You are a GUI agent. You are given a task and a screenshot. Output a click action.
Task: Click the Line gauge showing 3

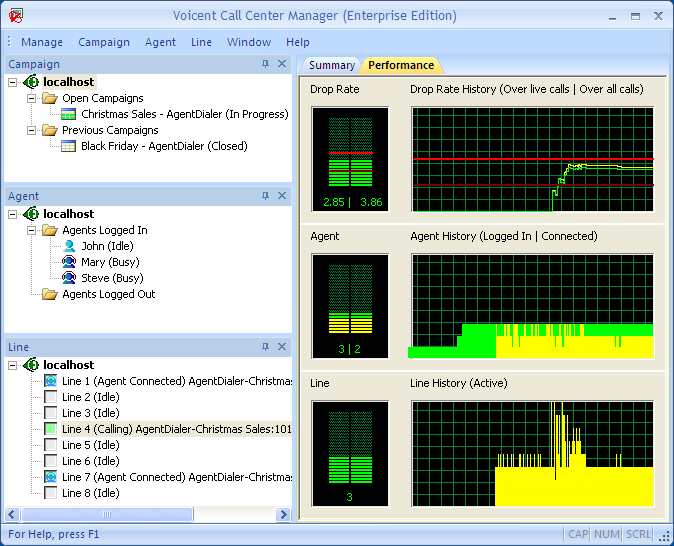[x=350, y=454]
